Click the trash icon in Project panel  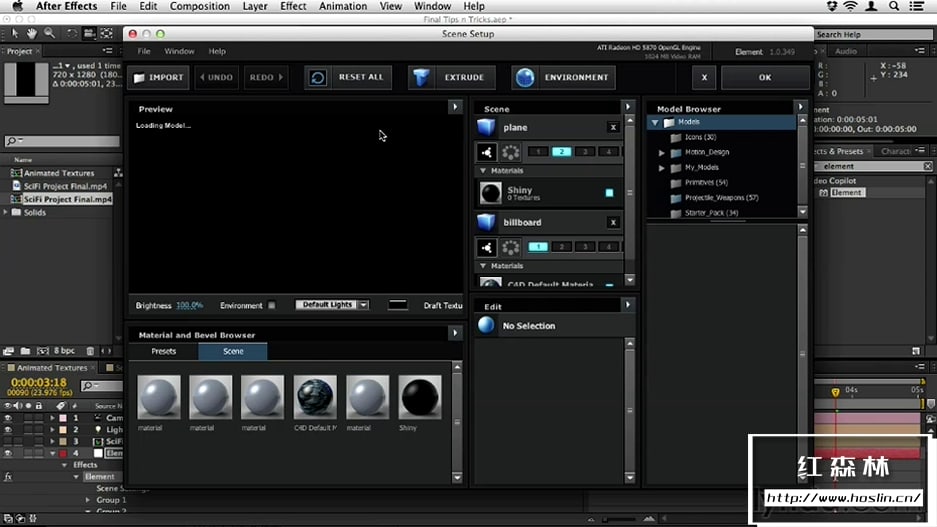(90, 351)
